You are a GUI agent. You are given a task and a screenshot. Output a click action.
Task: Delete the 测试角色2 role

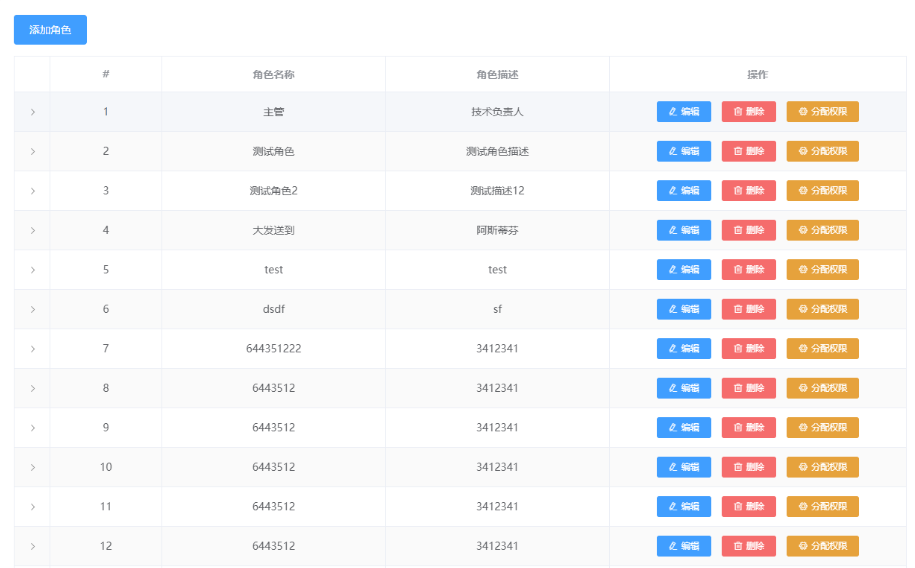(x=748, y=191)
